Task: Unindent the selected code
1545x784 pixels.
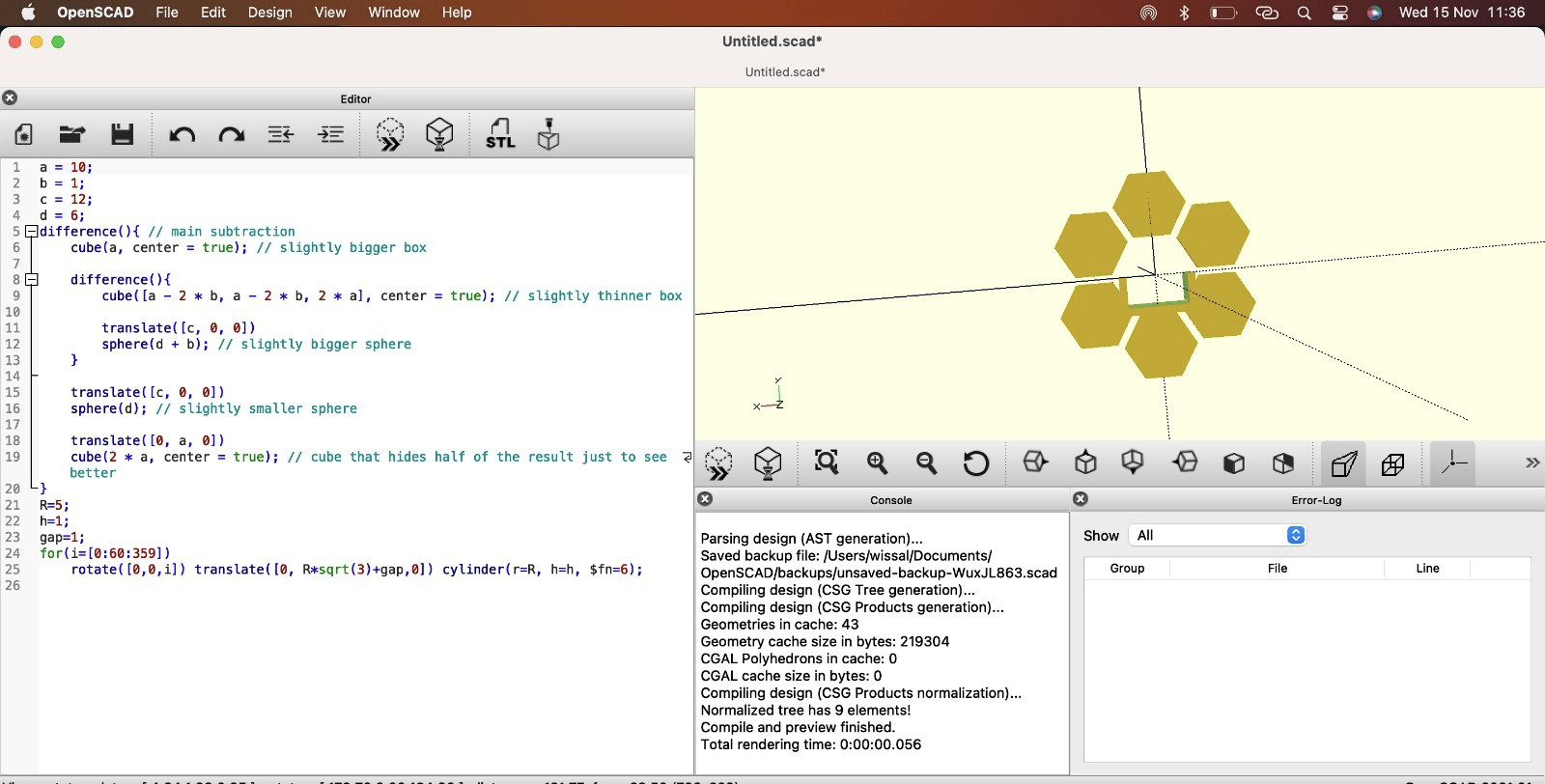Action: (281, 134)
